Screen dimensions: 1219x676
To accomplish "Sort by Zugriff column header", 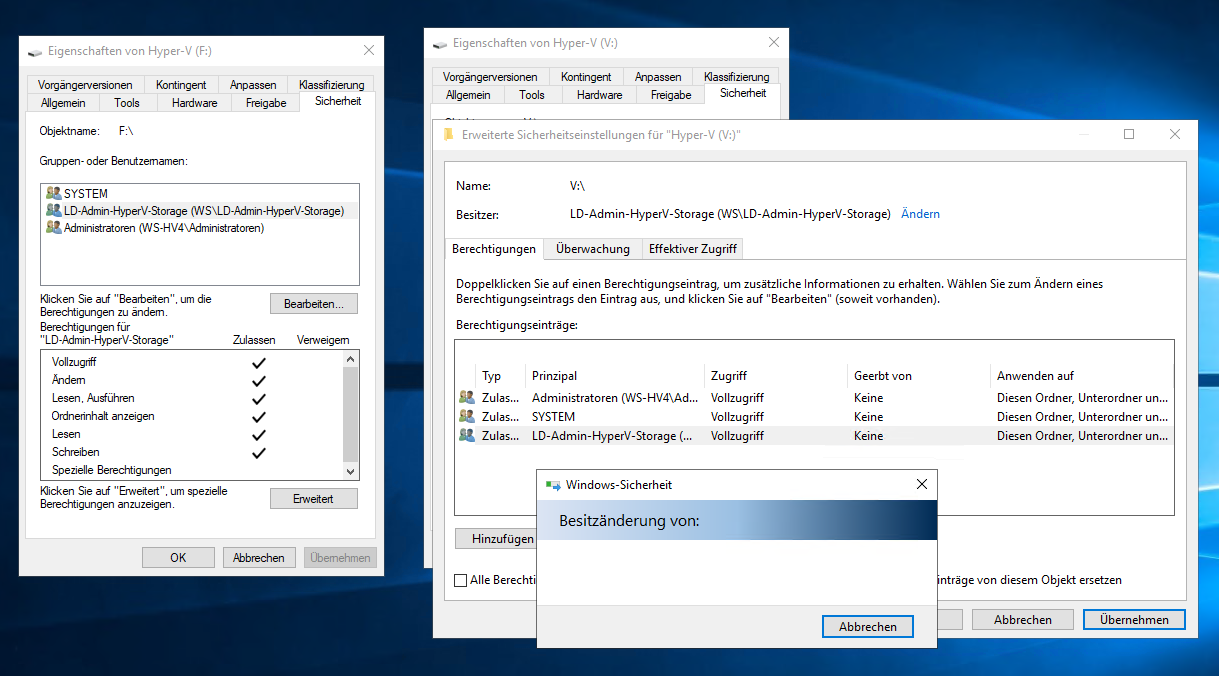I will click(776, 376).
